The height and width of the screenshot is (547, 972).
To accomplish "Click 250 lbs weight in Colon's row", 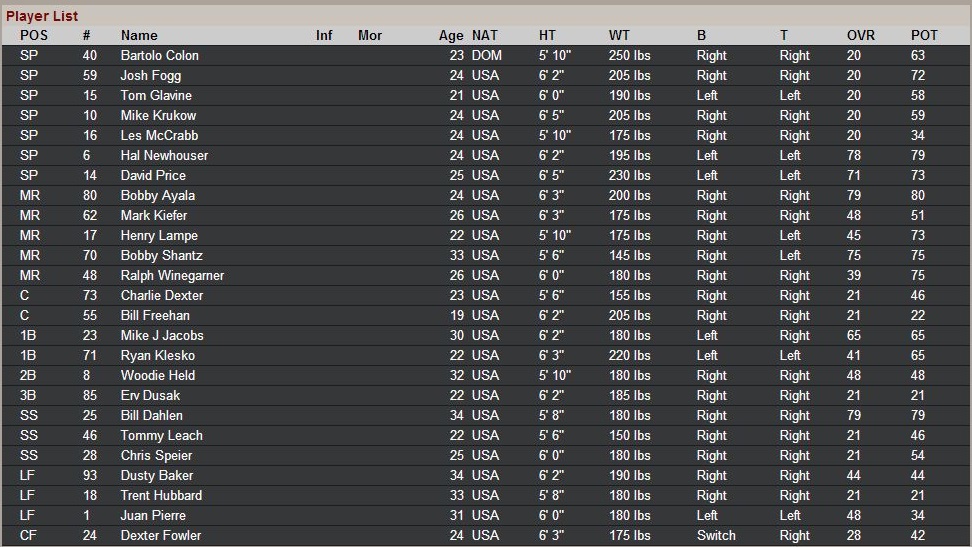I will [x=629, y=55].
